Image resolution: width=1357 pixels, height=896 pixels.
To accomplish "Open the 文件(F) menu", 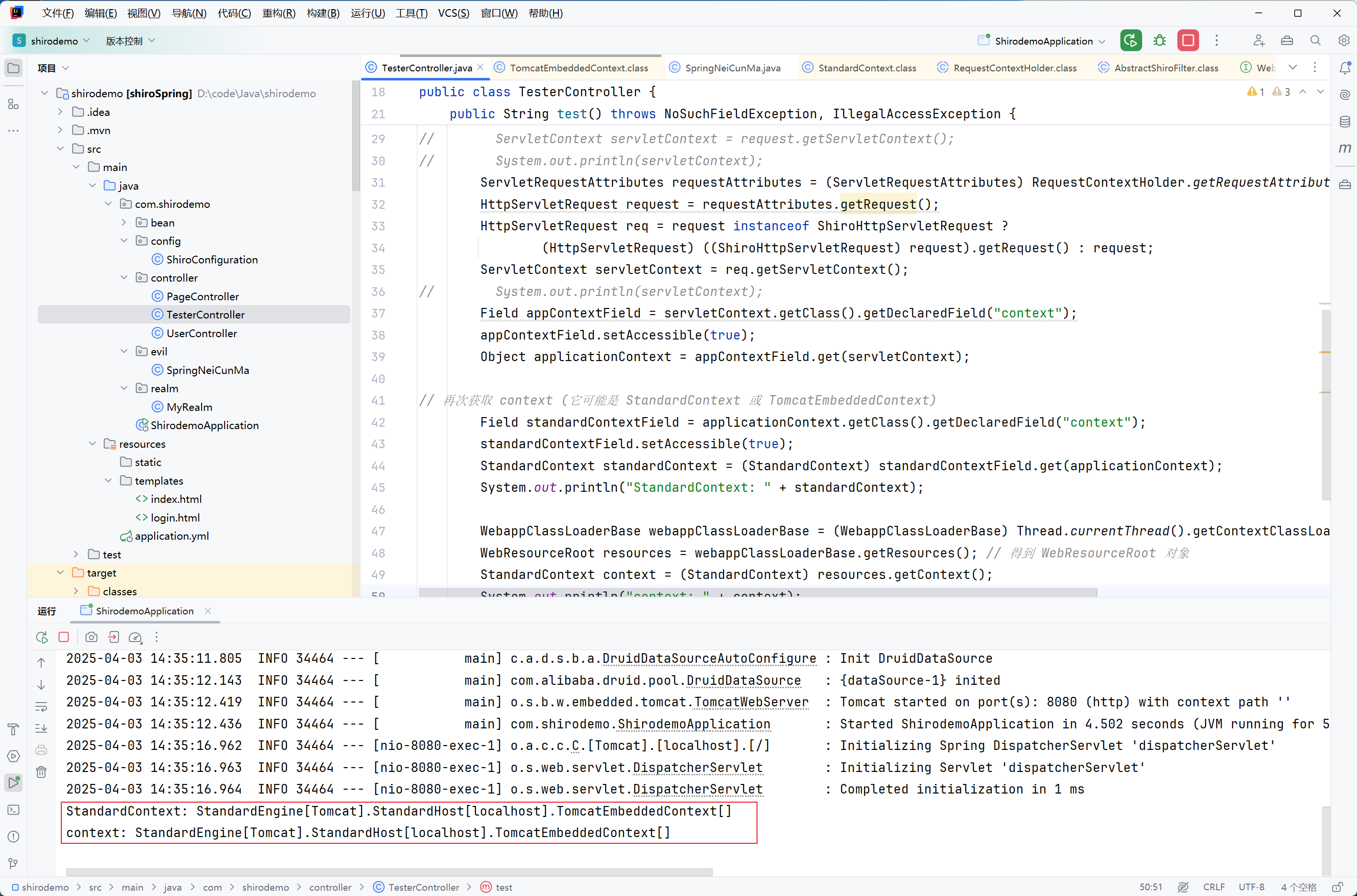I will click(58, 13).
